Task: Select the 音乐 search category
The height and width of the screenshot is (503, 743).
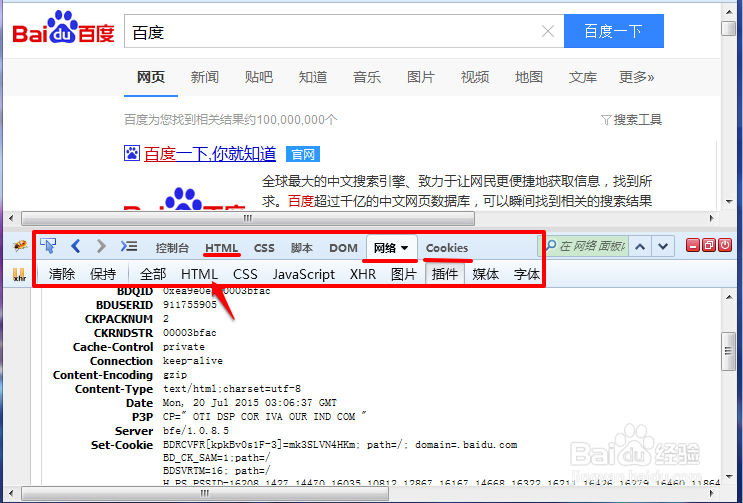Action: click(x=367, y=77)
